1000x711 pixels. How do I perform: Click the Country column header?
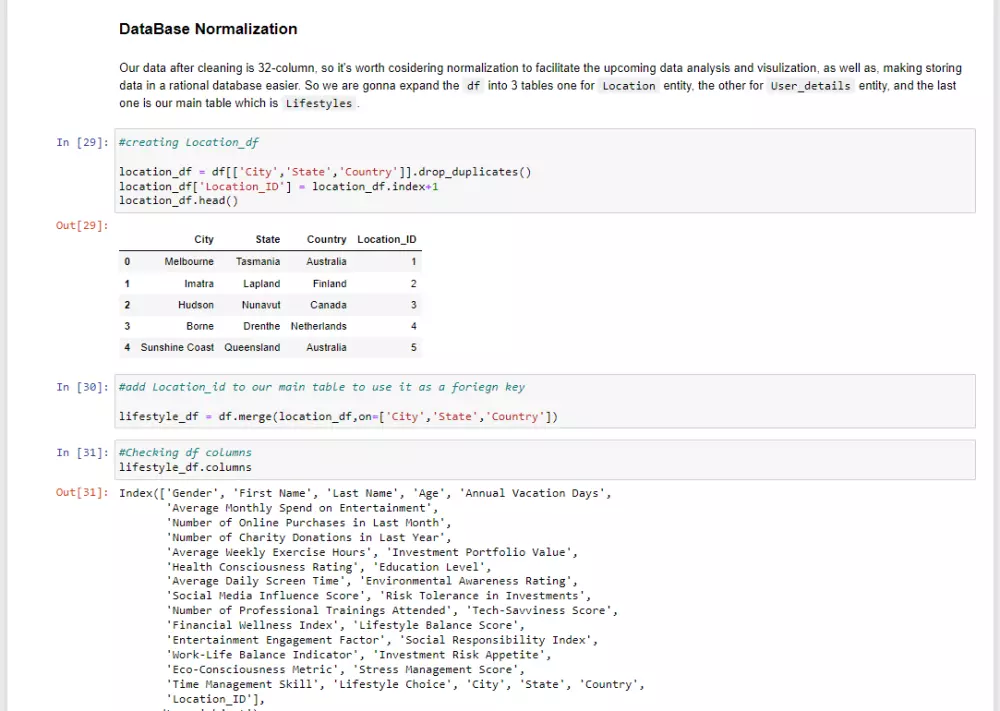point(326,240)
